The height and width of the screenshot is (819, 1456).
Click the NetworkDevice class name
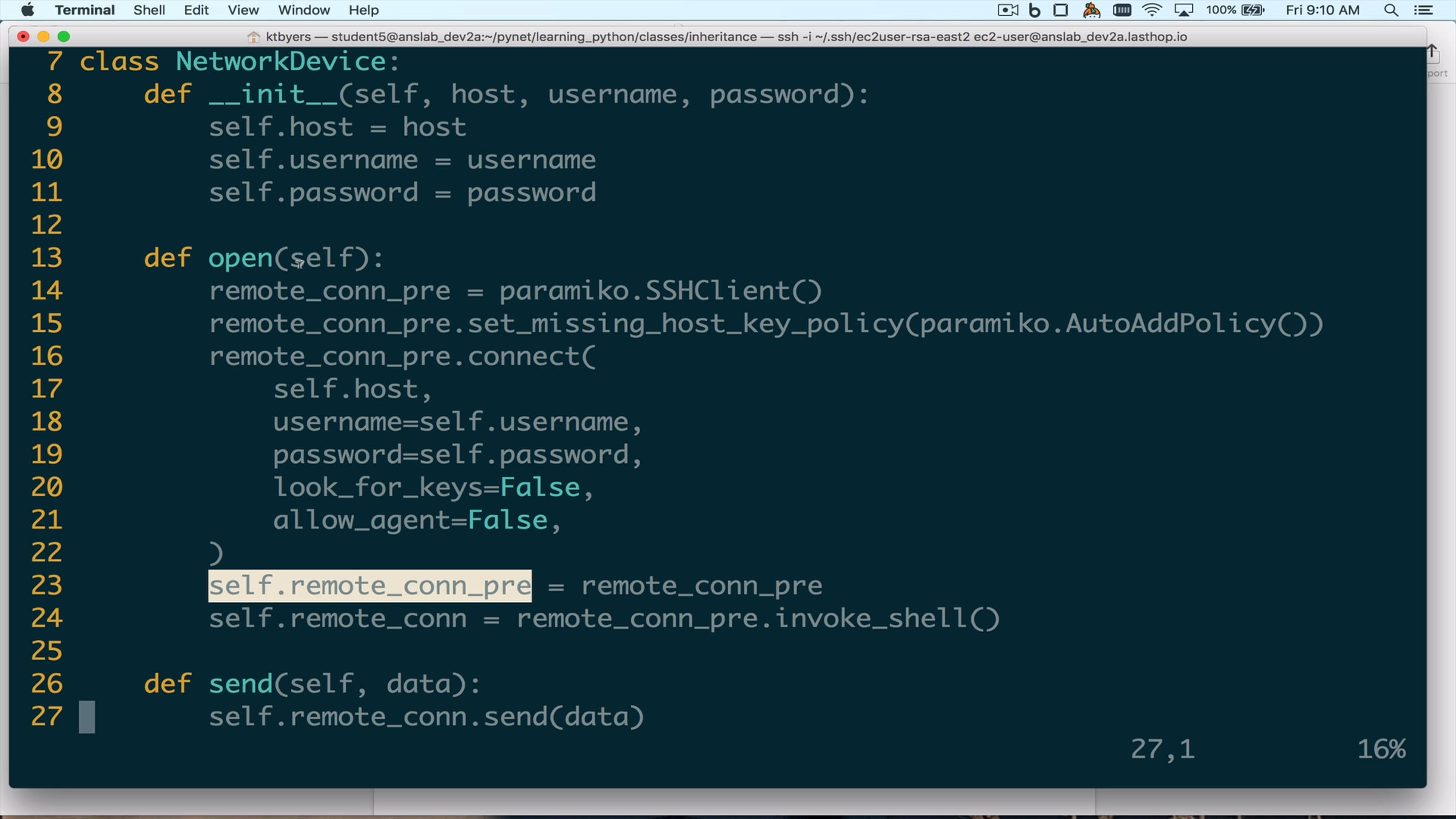tap(281, 61)
